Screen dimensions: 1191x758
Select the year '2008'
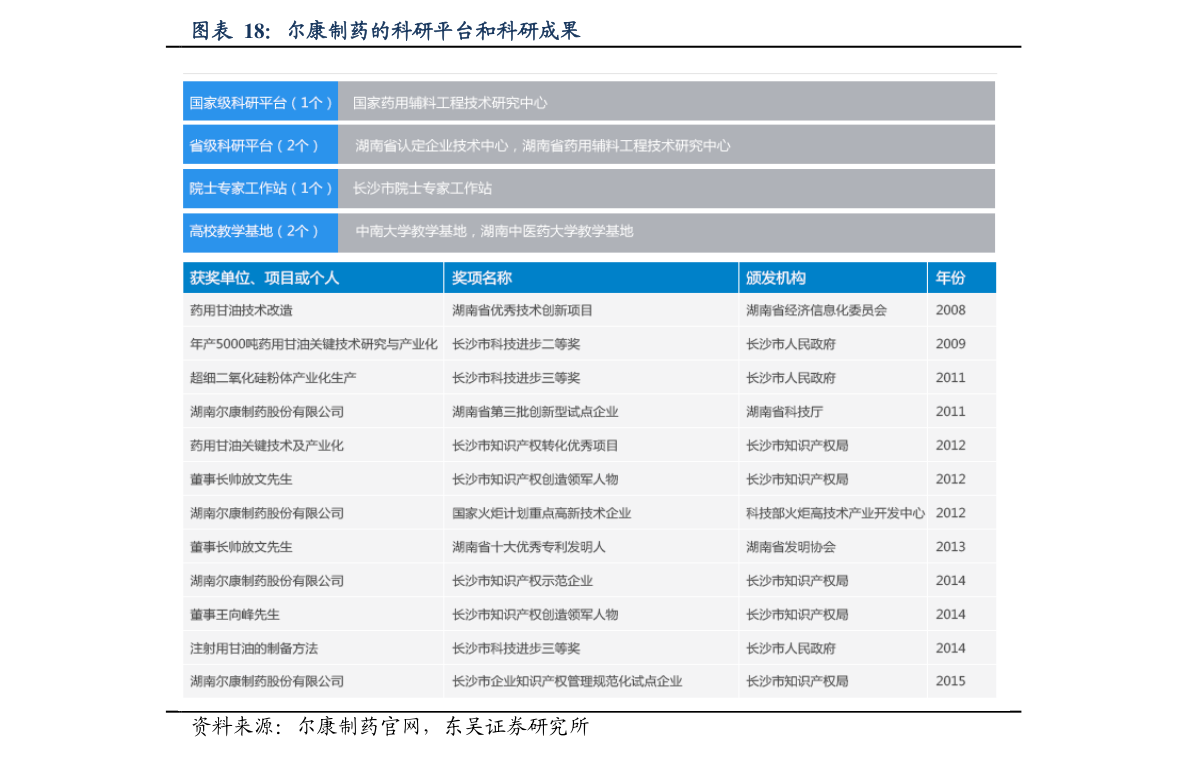tap(950, 310)
